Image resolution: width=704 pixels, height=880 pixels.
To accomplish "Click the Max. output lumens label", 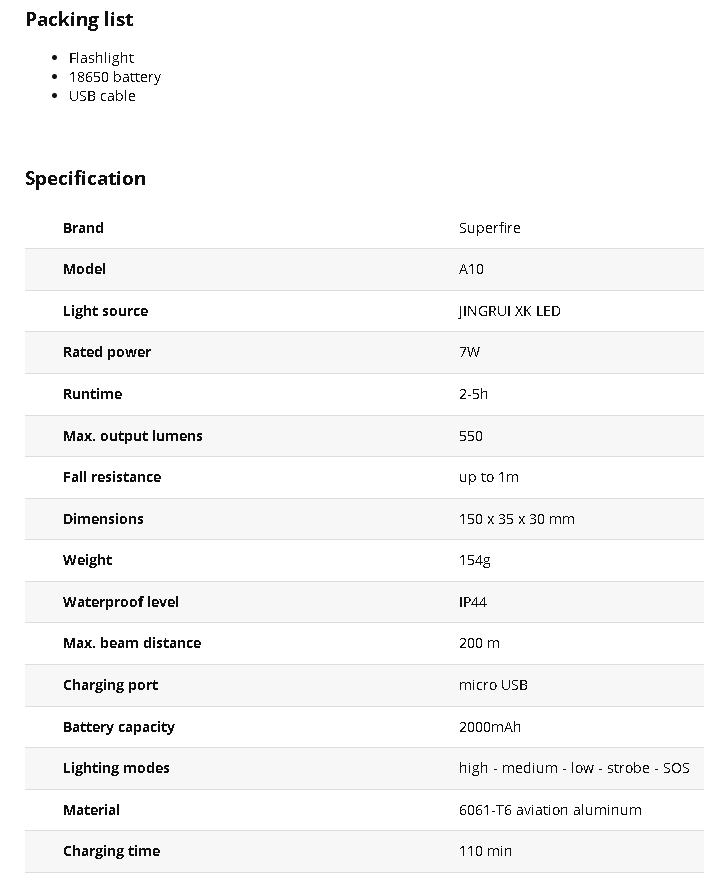I will 132,436.
